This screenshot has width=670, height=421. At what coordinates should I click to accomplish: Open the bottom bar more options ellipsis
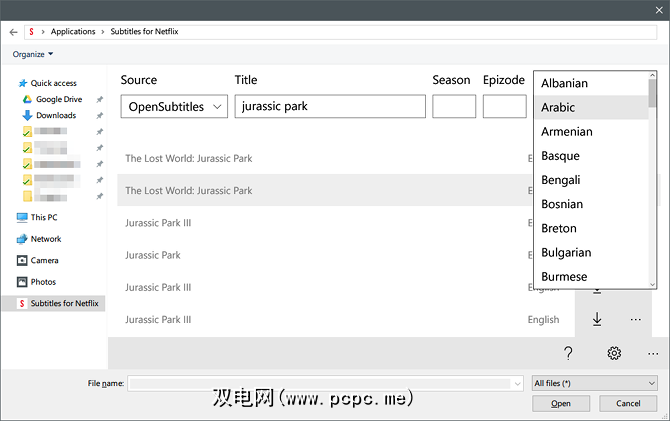(652, 353)
